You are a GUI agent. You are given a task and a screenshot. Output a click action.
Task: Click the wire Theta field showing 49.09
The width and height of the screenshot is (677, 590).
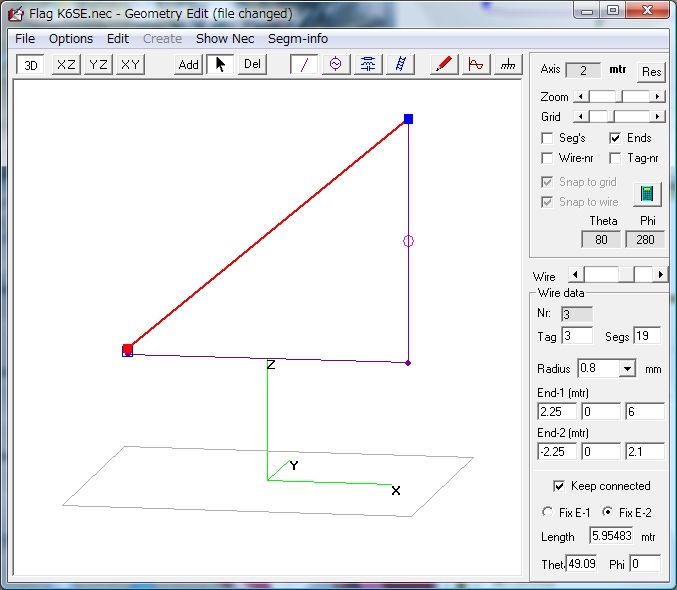point(582,564)
